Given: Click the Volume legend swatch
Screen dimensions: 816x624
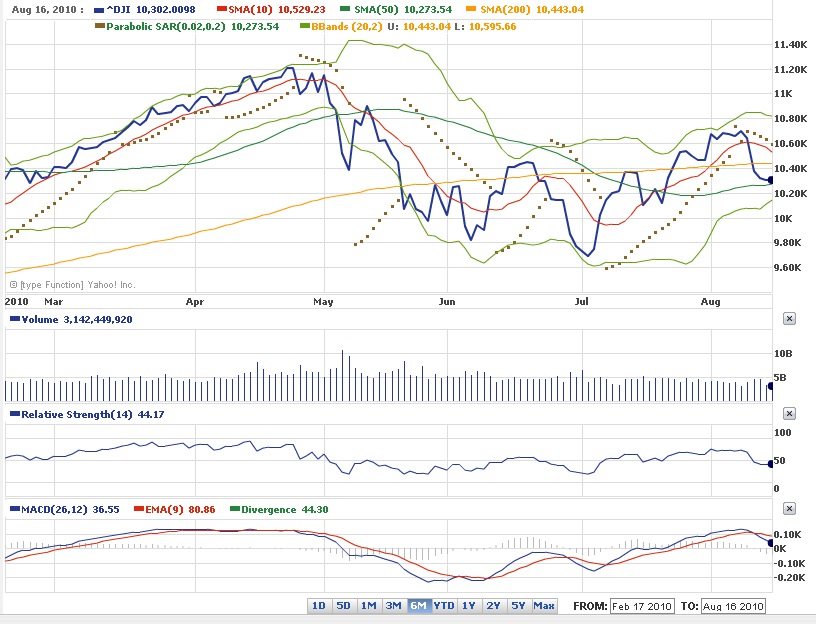Looking at the screenshot, I should tap(15, 319).
